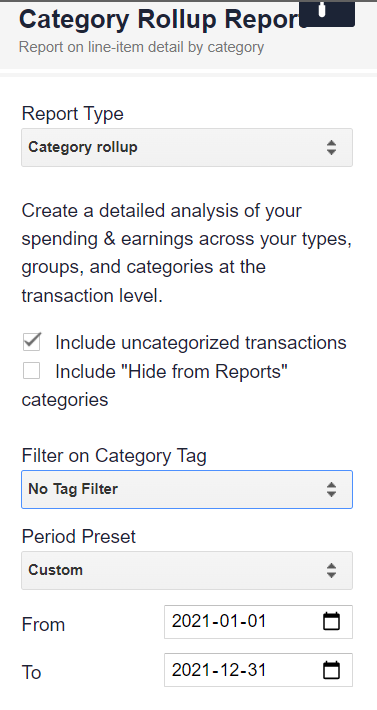This screenshot has height=710, width=377.
Task: Uncheck Include uncategorized transactions checkbox
Action: [x=32, y=342]
